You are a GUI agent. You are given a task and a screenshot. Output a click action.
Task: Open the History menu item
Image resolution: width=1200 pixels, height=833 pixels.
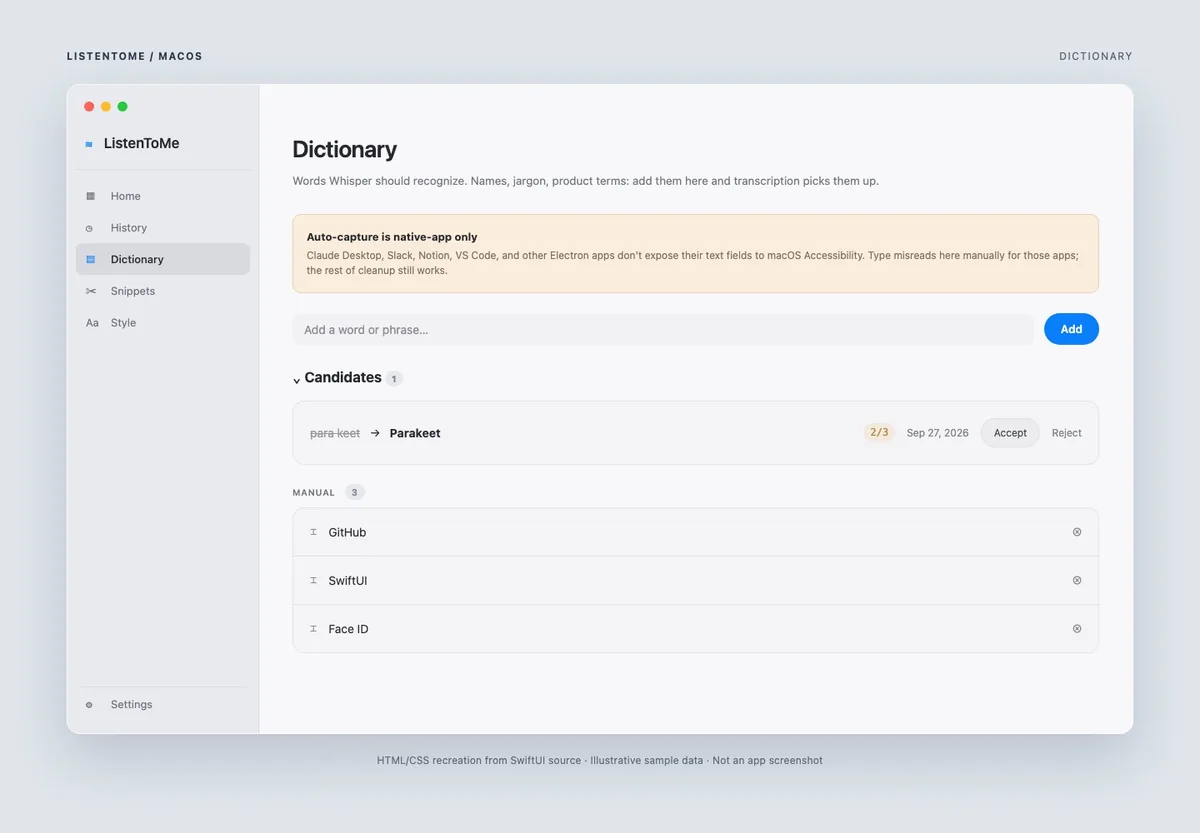click(163, 228)
